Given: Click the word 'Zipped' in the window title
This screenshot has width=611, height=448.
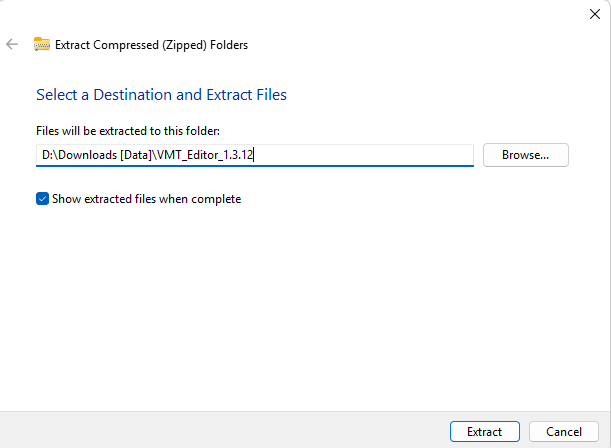Looking at the screenshot, I should 184,45.
